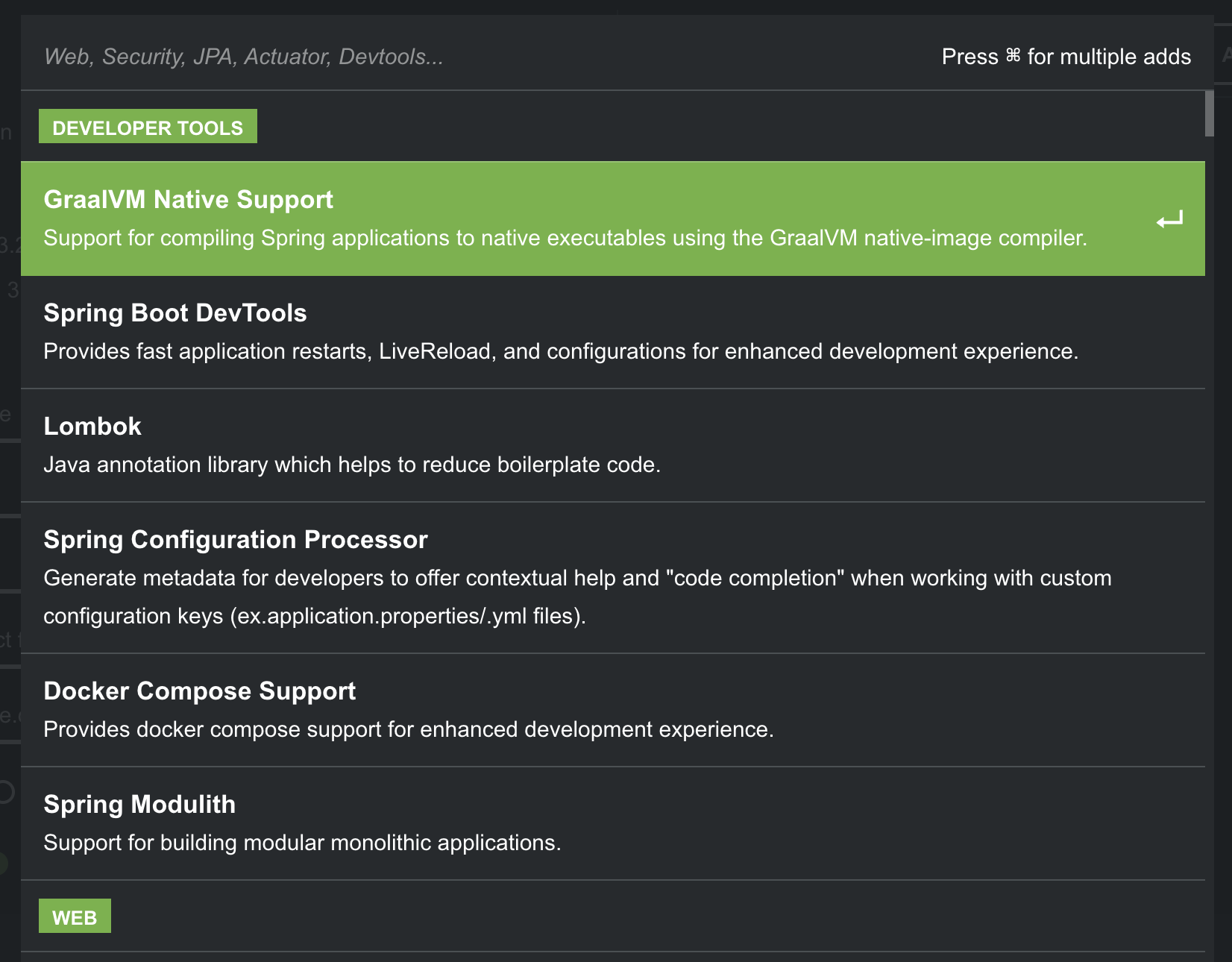Select the Spring Boot DevTools title
The height and width of the screenshot is (962, 1232).
175,313
